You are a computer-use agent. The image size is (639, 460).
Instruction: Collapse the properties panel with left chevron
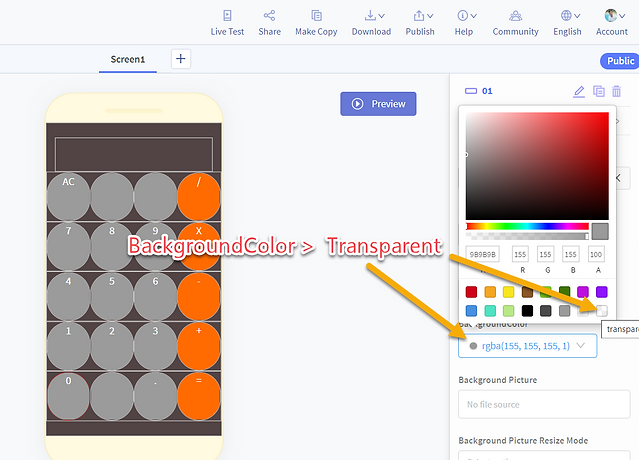619,178
